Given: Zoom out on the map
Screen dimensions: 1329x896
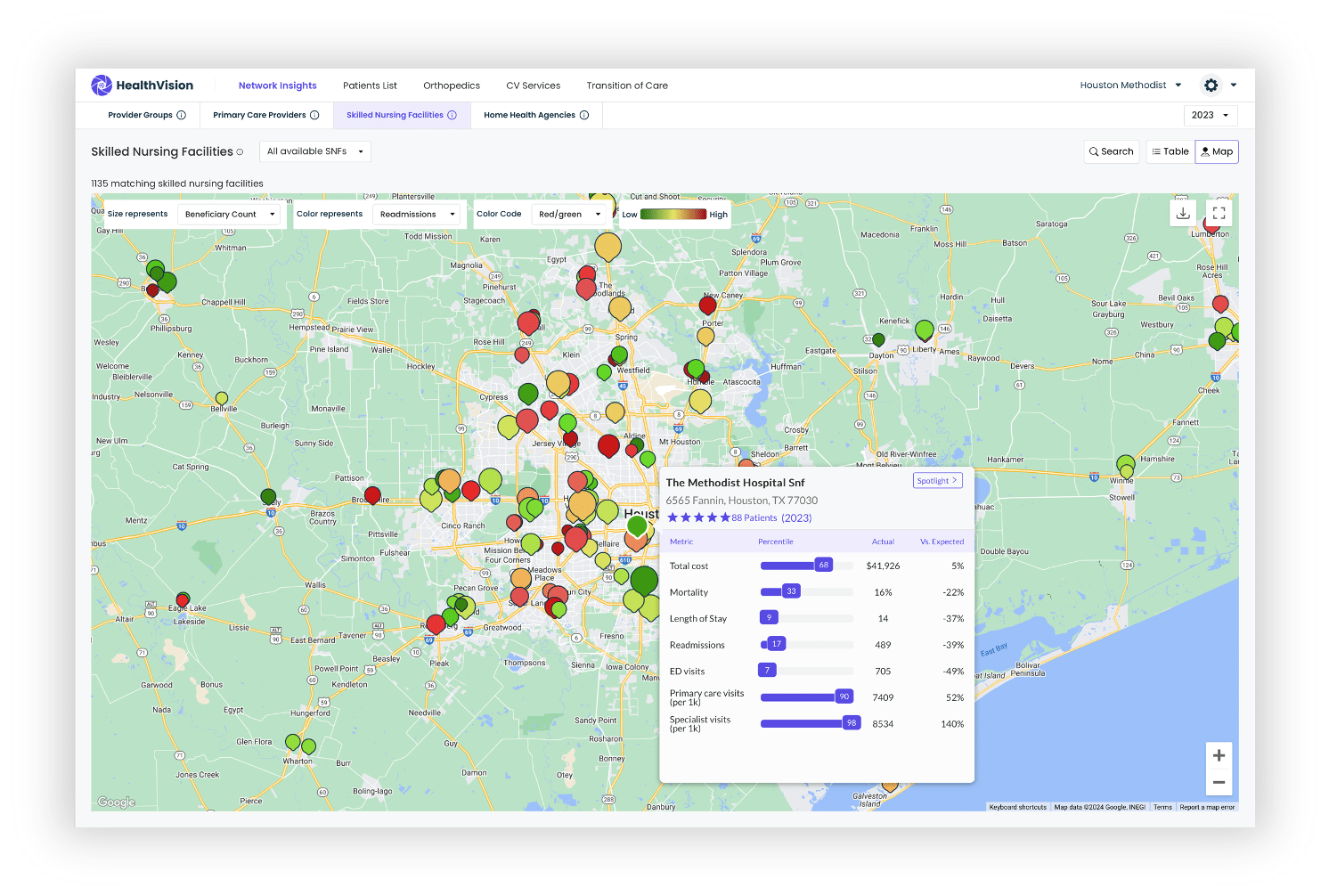Looking at the screenshot, I should [x=1219, y=783].
